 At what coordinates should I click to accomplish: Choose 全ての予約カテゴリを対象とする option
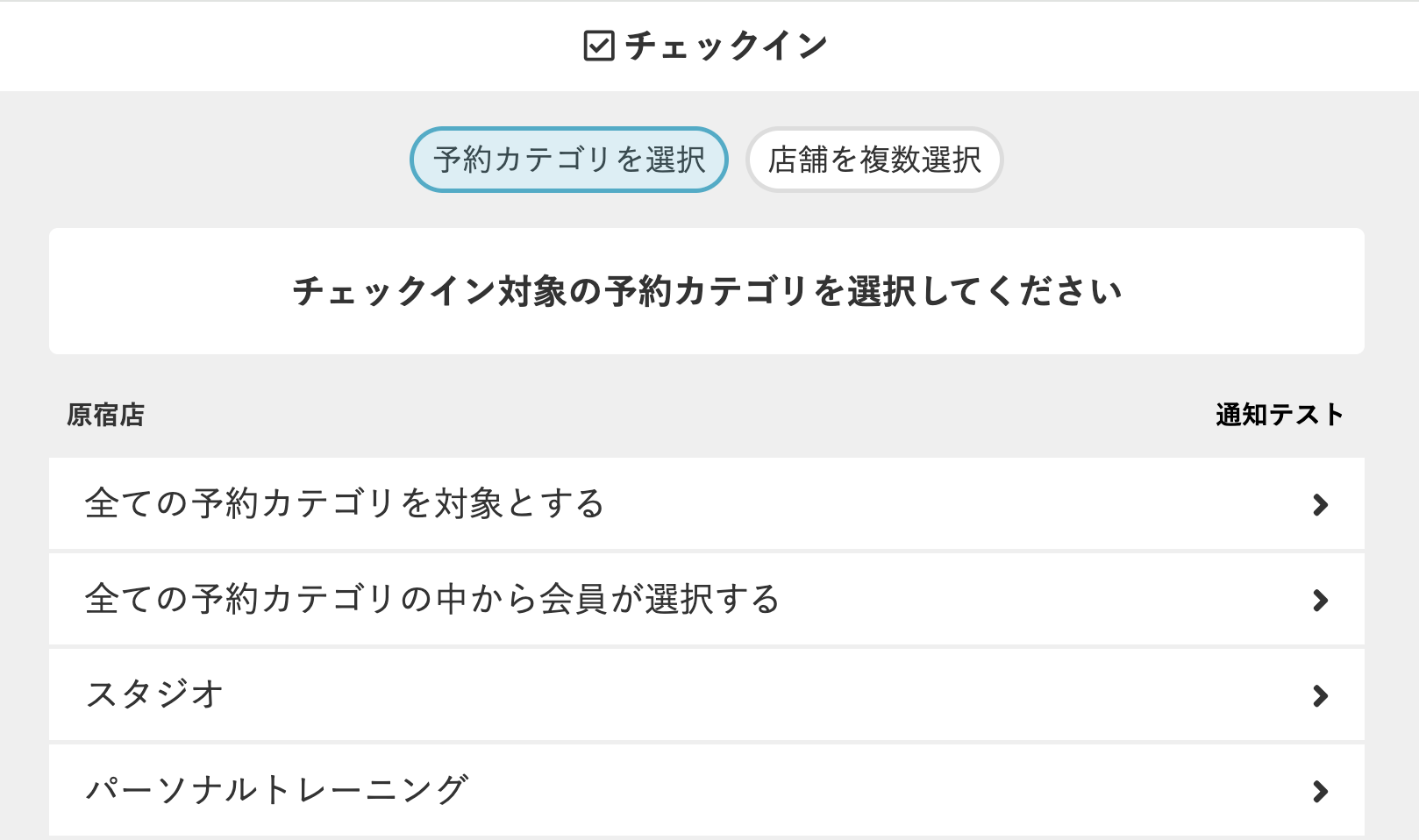pyautogui.click(x=345, y=504)
